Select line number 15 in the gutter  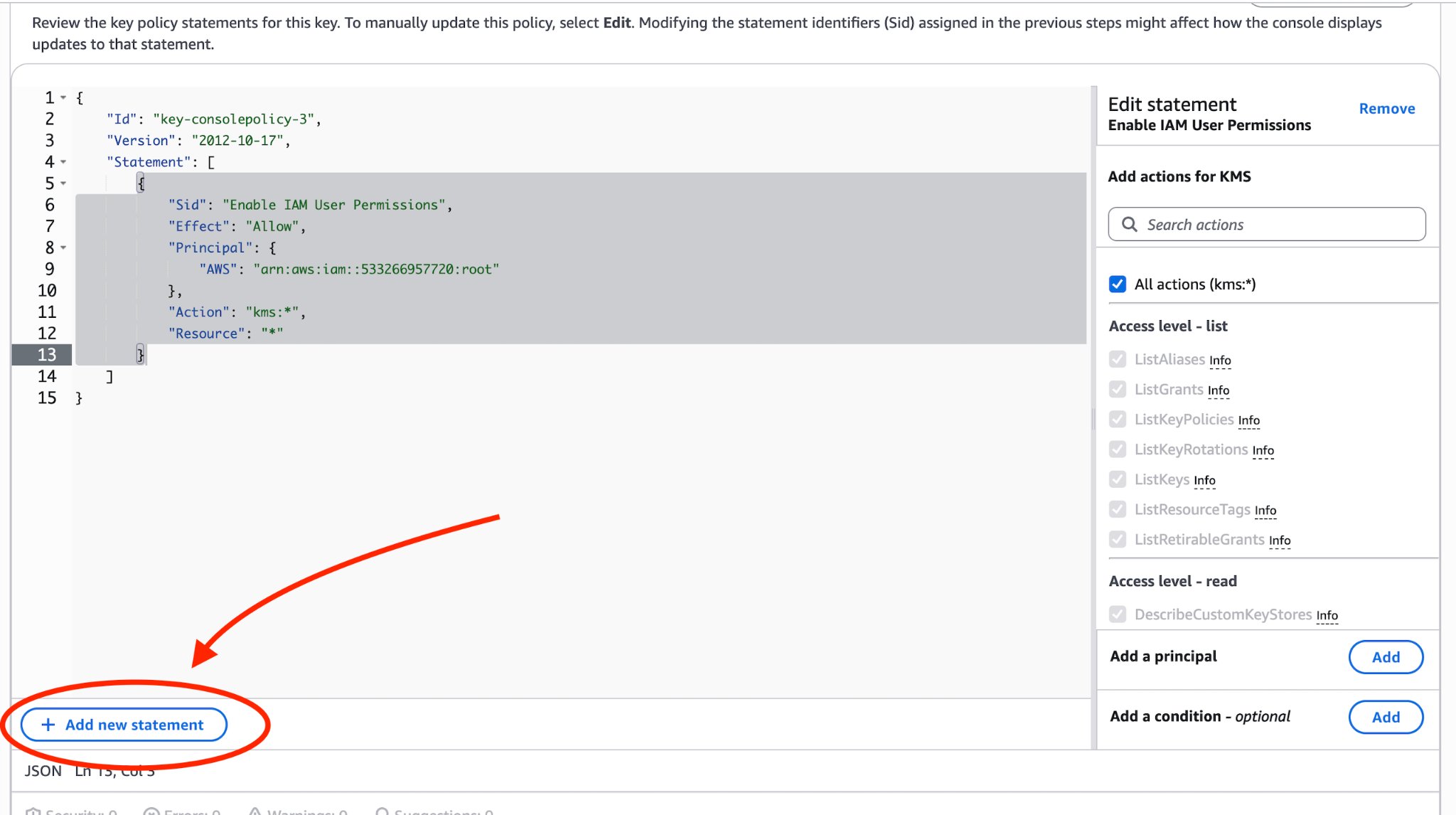(47, 398)
